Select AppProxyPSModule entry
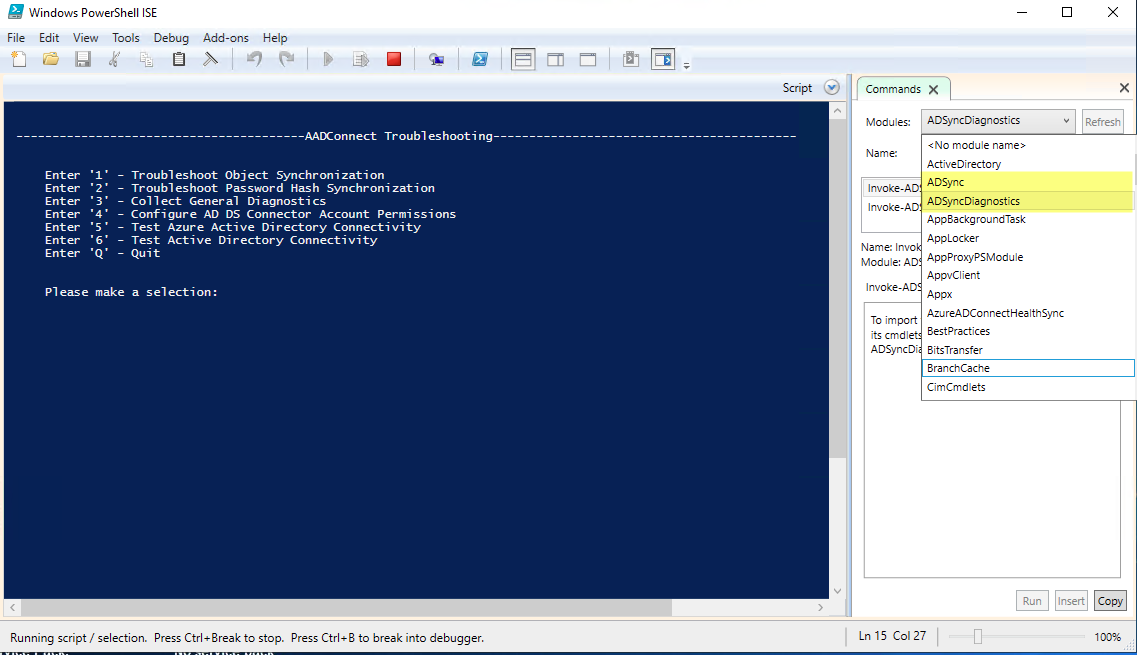The height and width of the screenshot is (655, 1137). (1028, 257)
